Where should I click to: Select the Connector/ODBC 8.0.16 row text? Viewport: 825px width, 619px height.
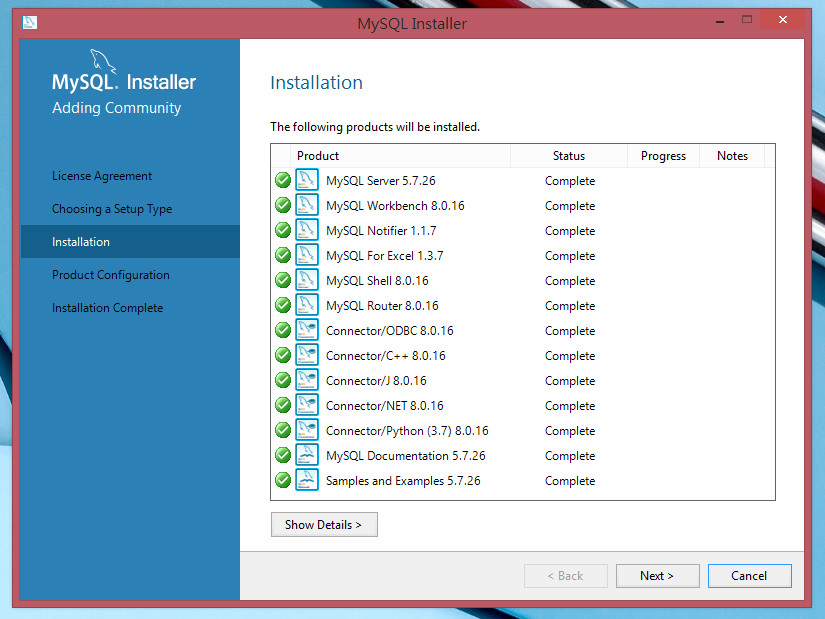coord(390,331)
